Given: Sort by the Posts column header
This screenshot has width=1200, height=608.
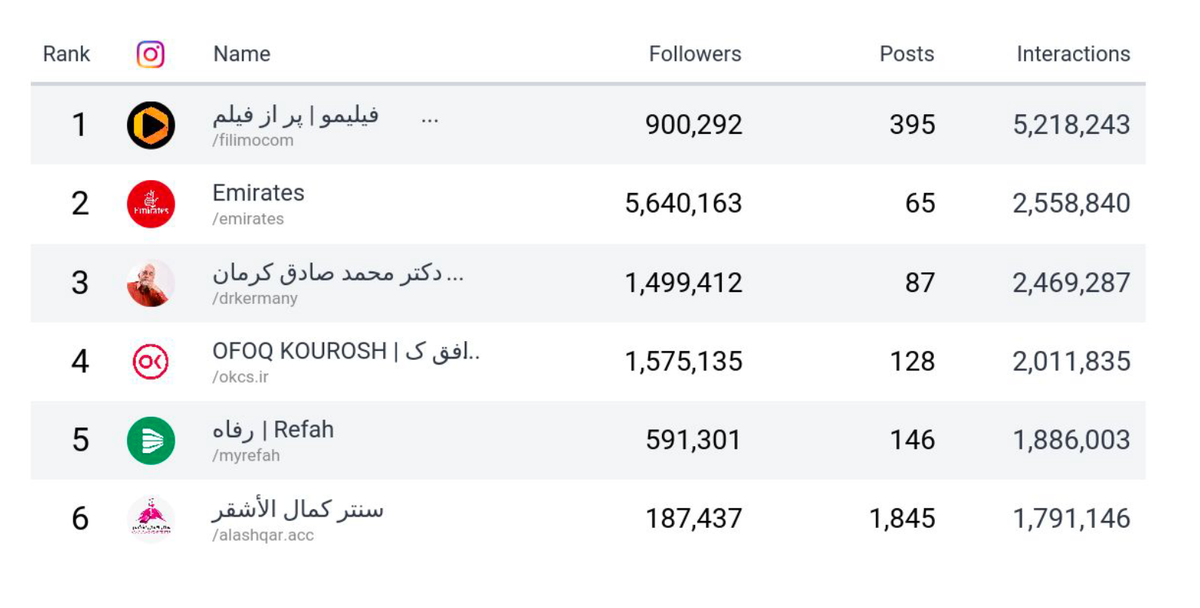Looking at the screenshot, I should (907, 54).
